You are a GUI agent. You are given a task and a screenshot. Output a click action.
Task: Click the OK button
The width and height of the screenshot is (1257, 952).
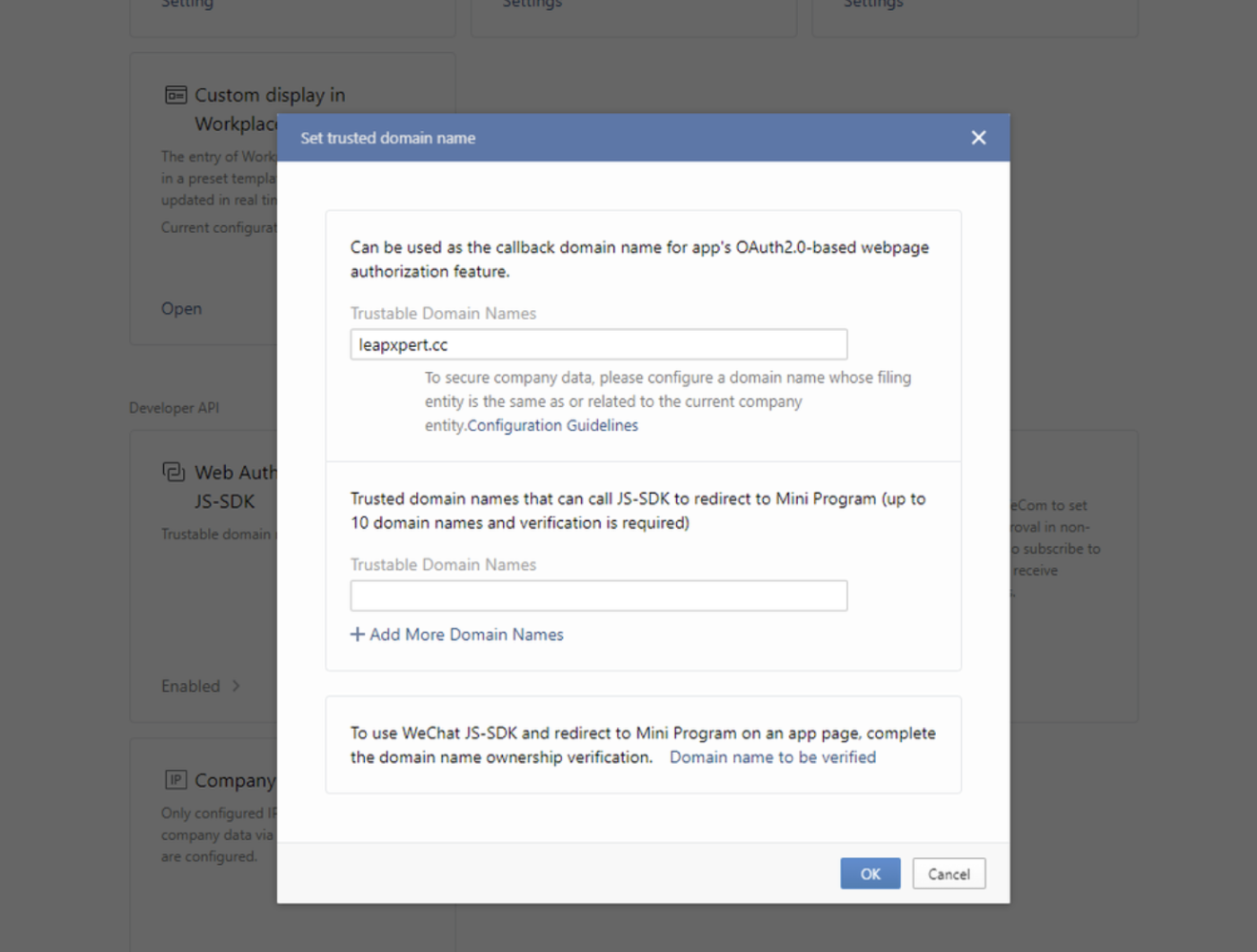tap(870, 874)
